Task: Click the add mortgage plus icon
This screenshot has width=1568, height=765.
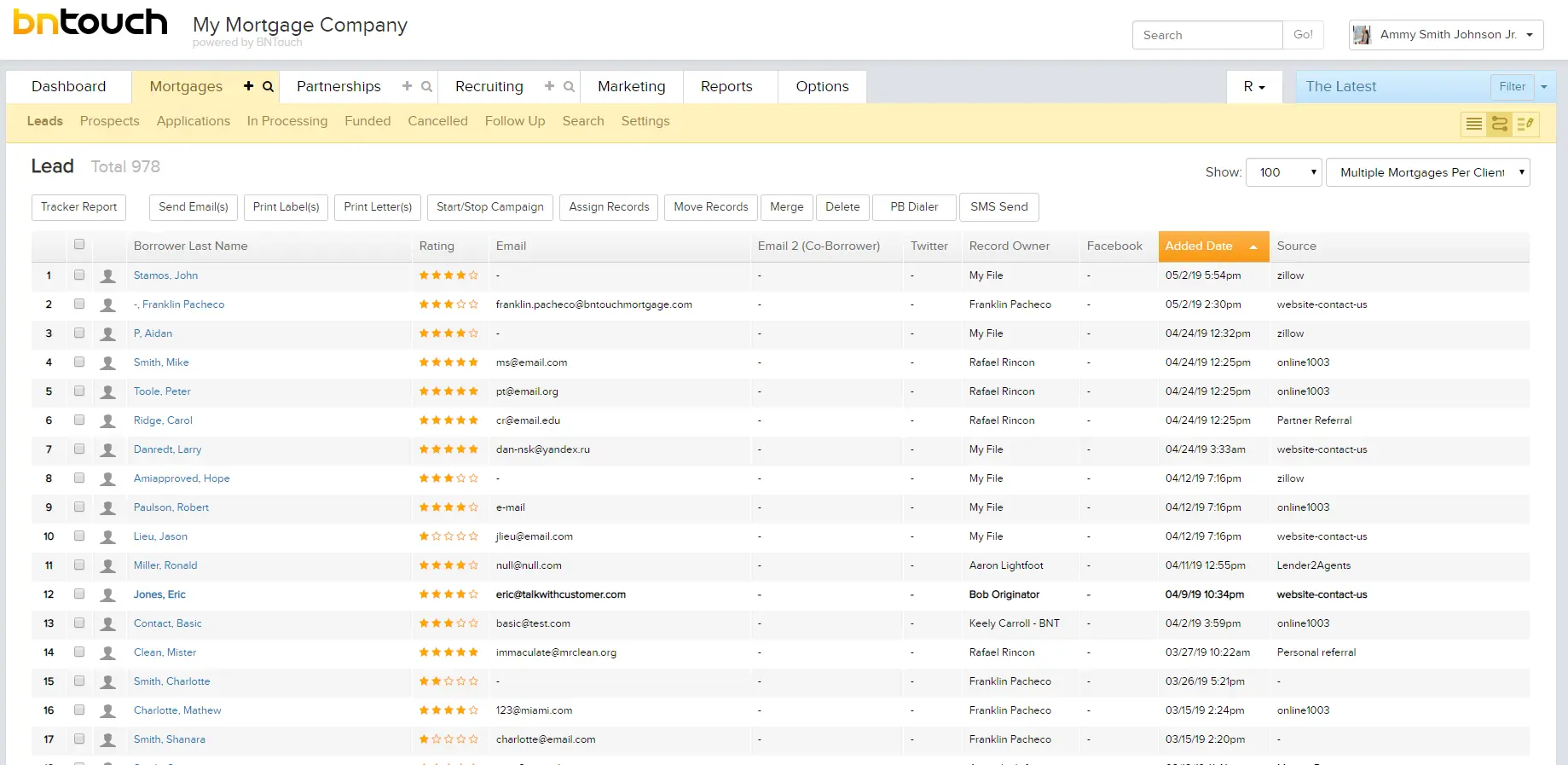Action: point(248,86)
